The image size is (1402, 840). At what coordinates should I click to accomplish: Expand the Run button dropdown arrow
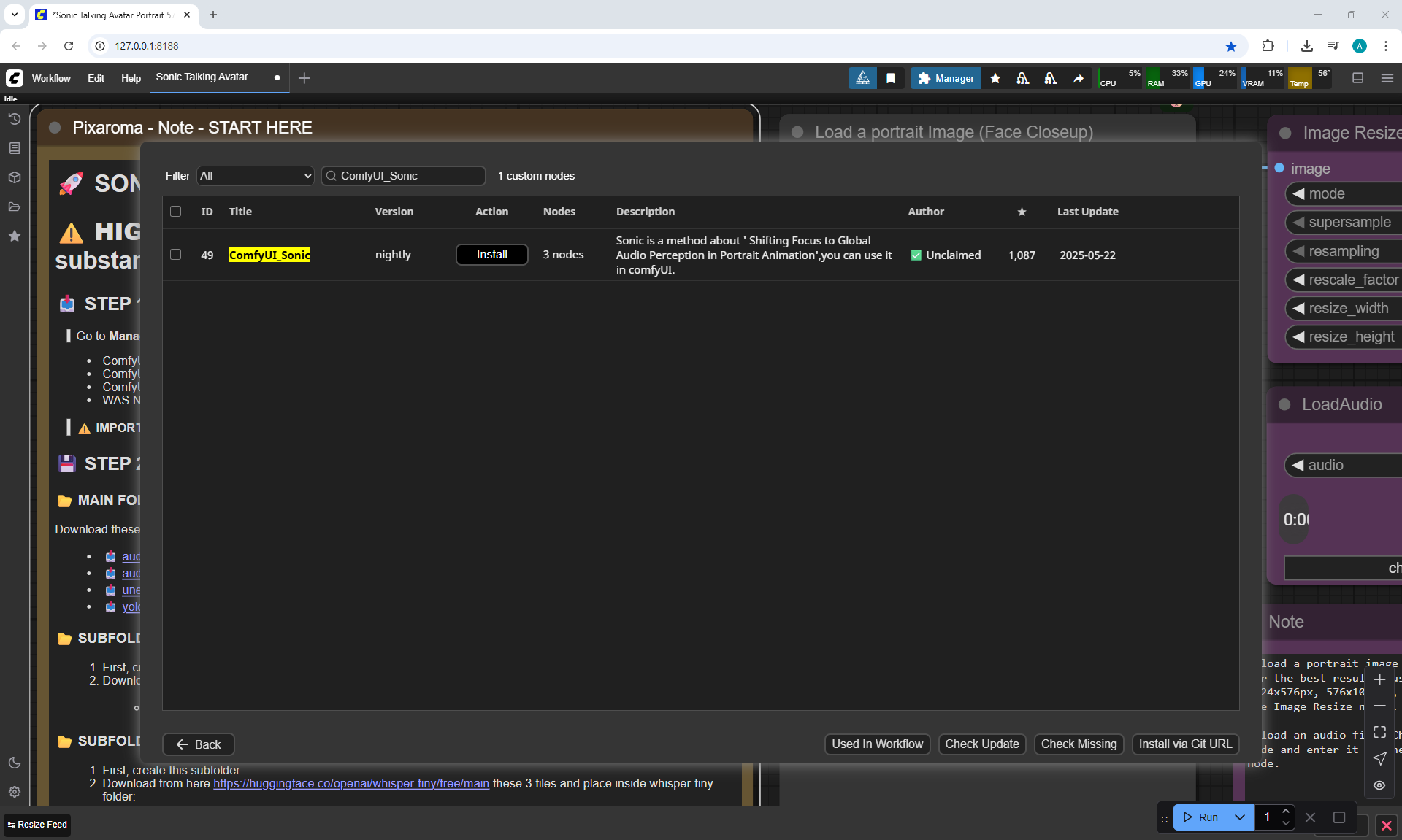tap(1239, 817)
